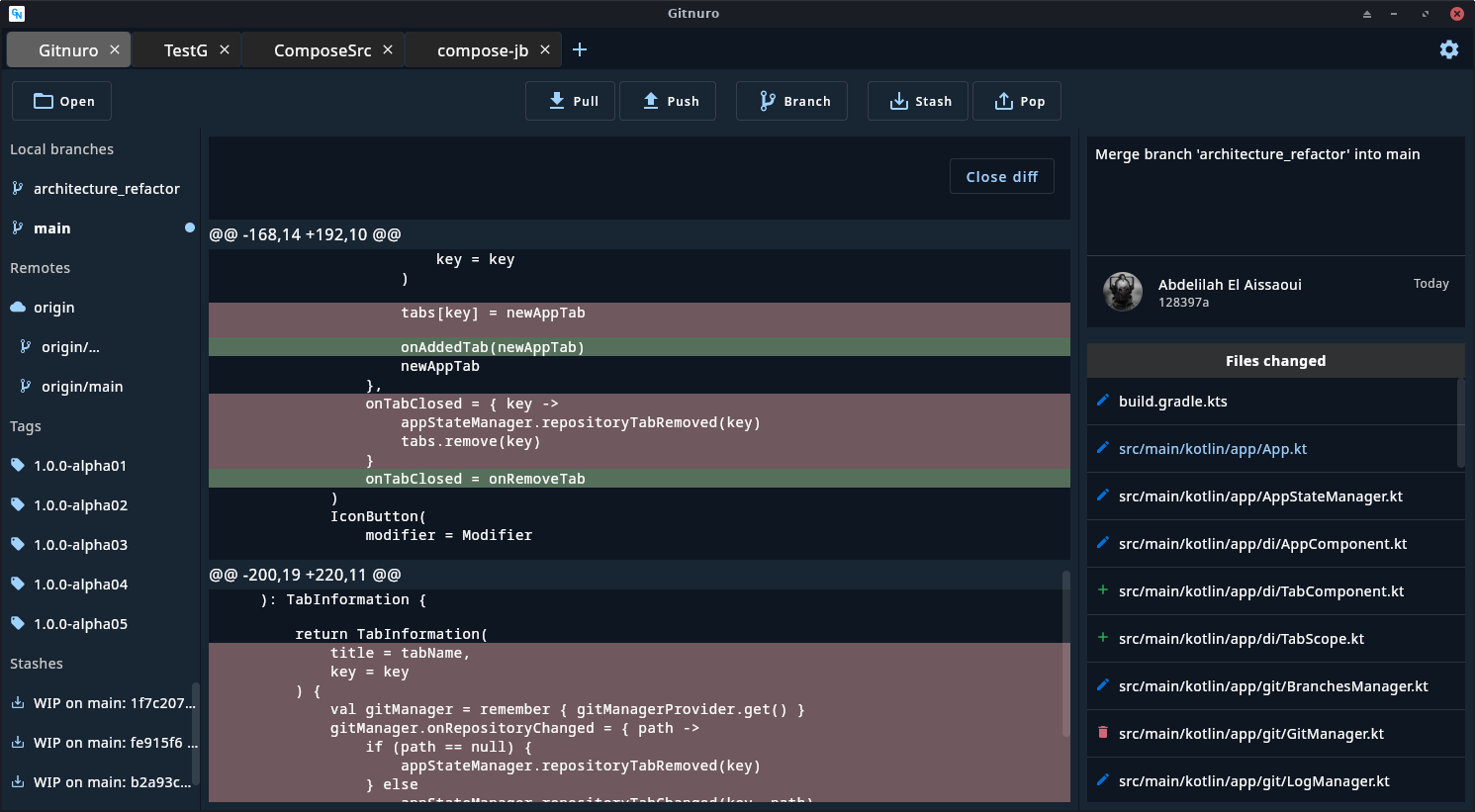1475x812 pixels.
Task: Click the pencil icon beside LogManager.kt
Action: (x=1103, y=779)
